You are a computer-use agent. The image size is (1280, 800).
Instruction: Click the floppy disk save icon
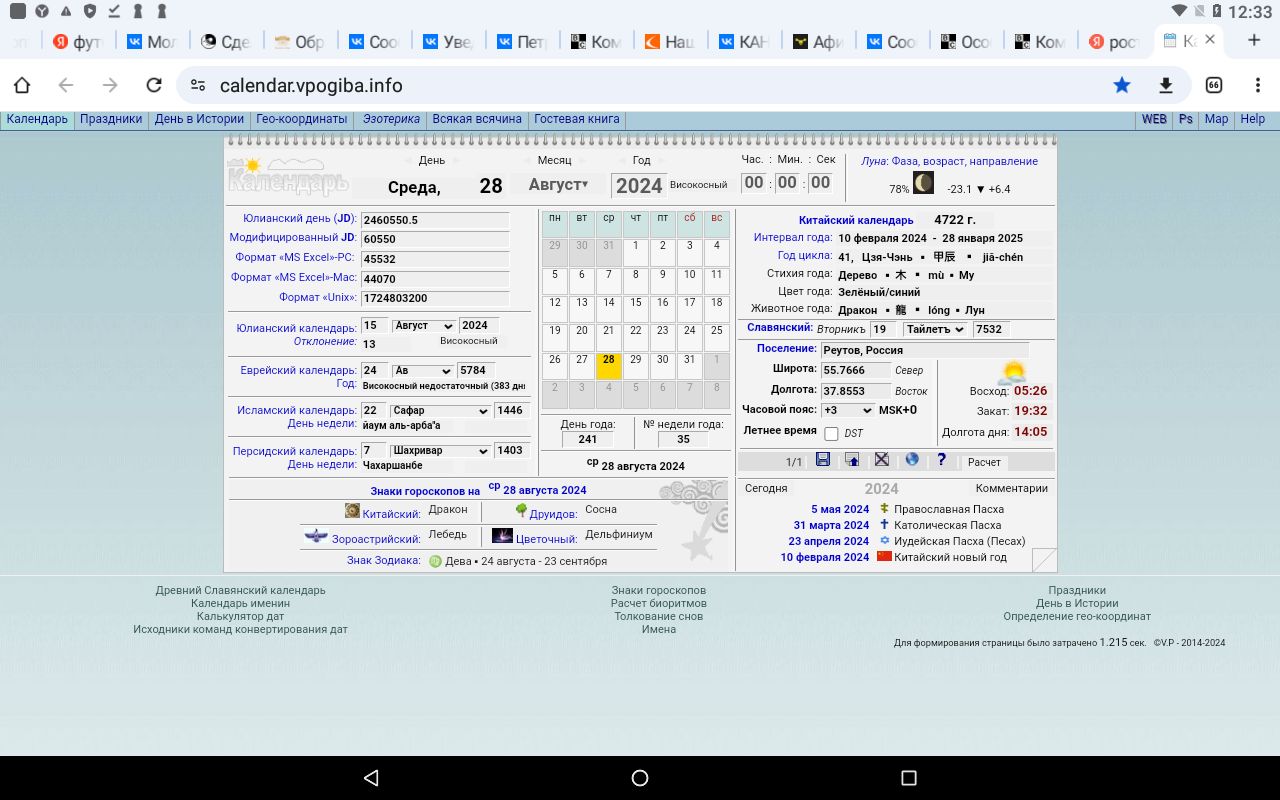coord(823,460)
